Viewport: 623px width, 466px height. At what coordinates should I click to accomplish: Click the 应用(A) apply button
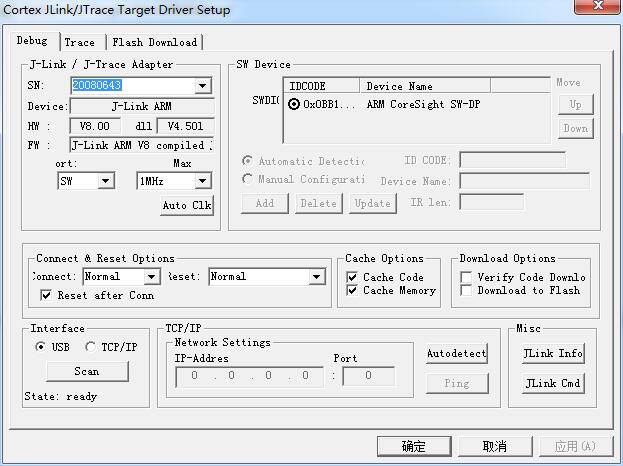576,446
